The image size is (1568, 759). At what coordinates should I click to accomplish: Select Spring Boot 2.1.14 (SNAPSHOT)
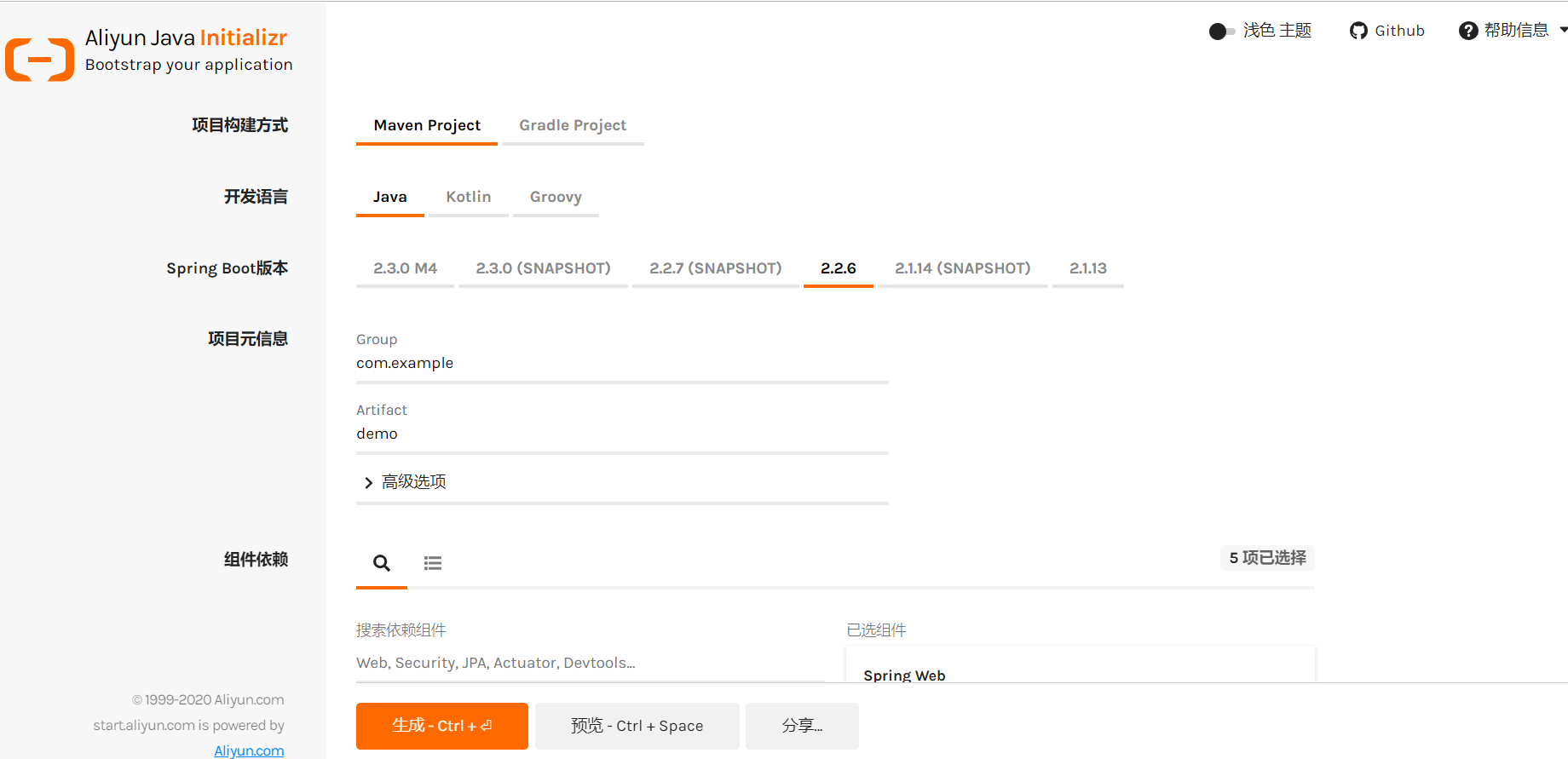tap(962, 268)
